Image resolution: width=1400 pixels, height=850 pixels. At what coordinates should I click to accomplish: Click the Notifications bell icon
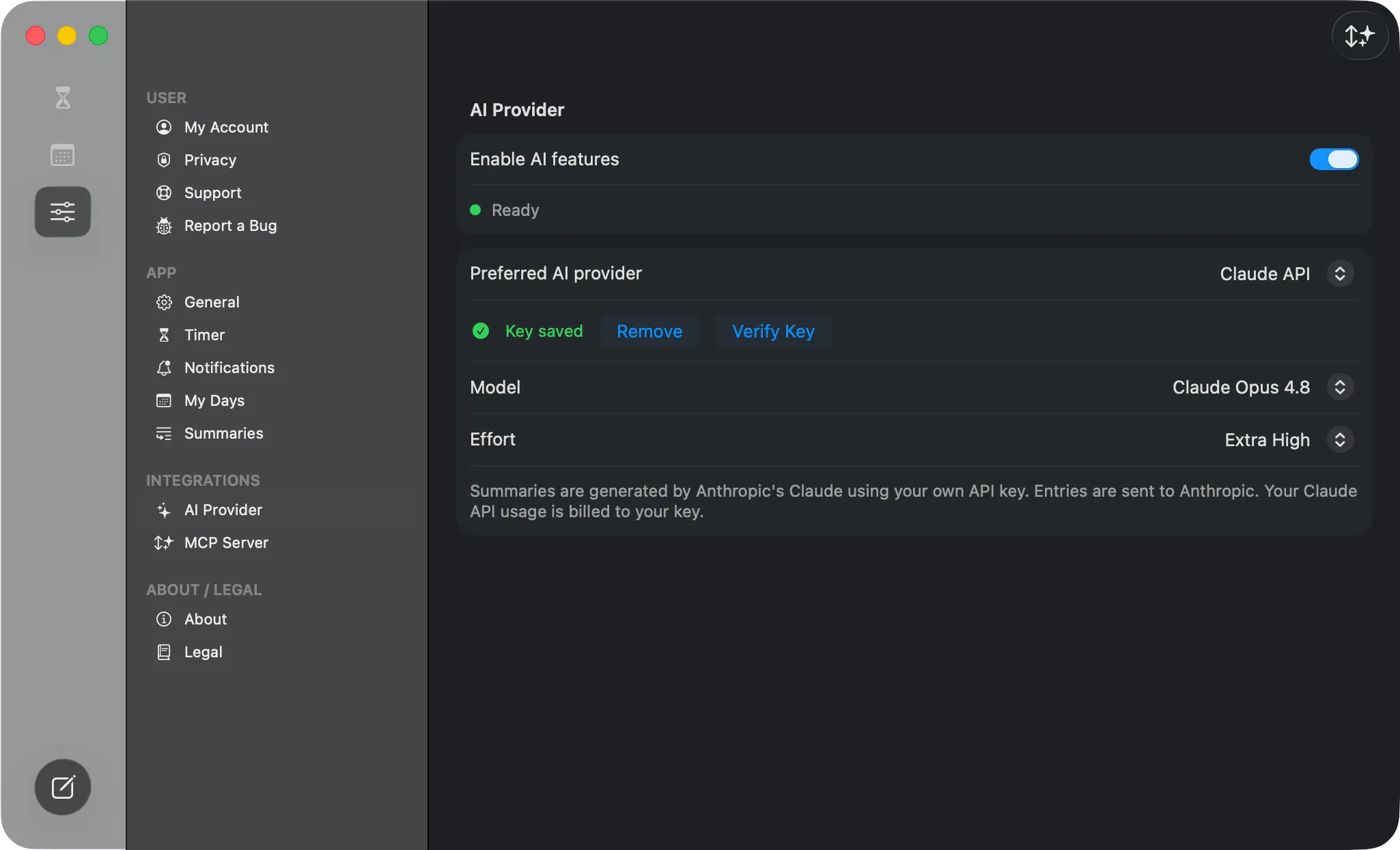pos(164,368)
